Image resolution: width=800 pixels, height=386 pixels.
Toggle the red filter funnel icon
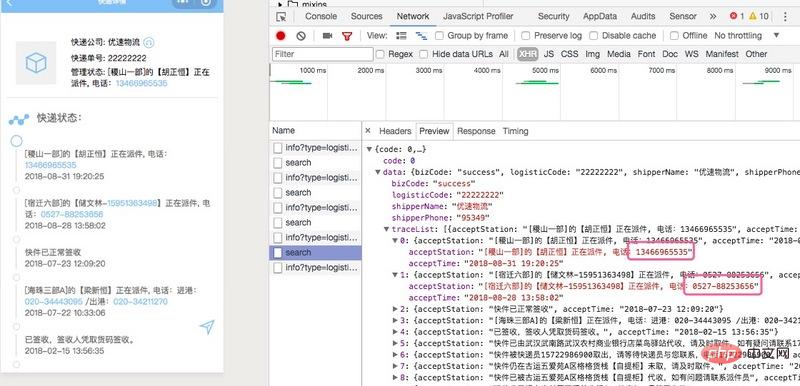(x=347, y=36)
